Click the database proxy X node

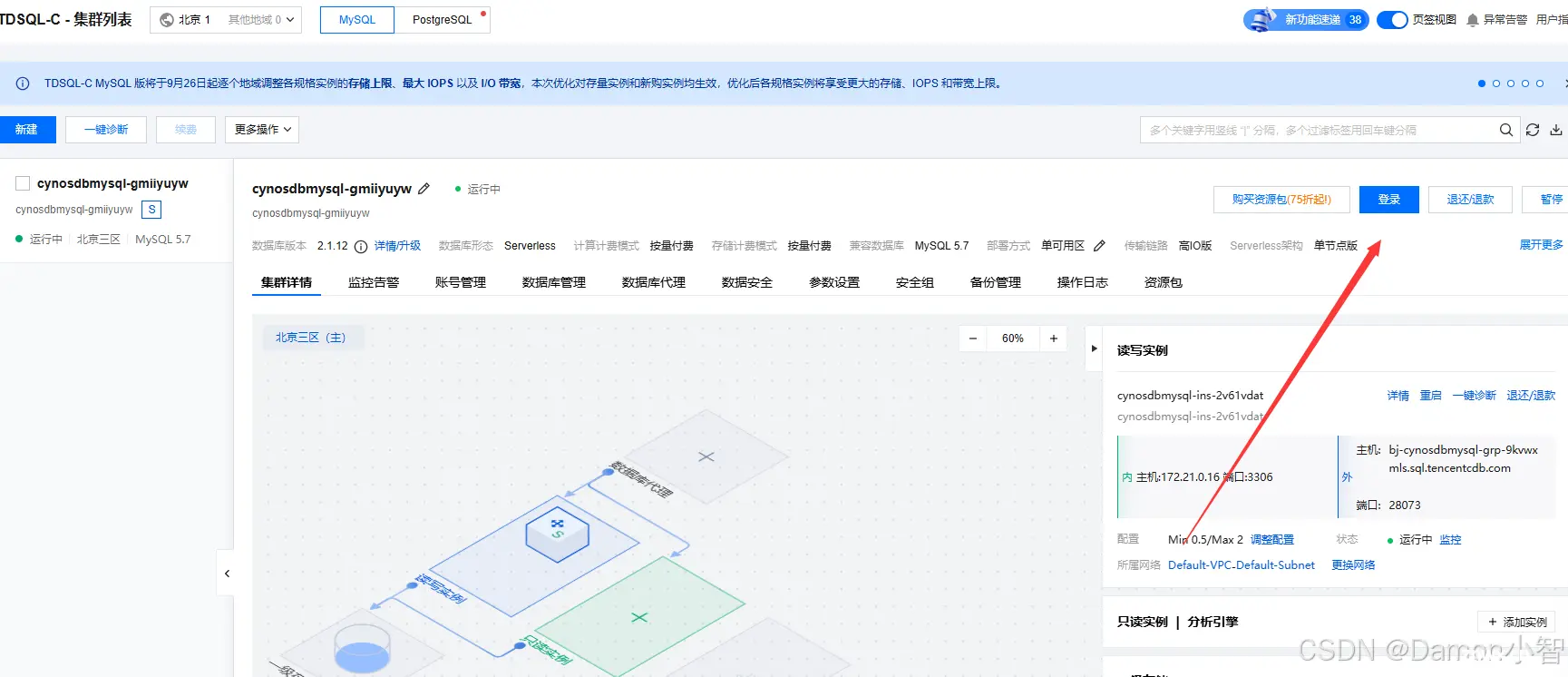coord(706,456)
